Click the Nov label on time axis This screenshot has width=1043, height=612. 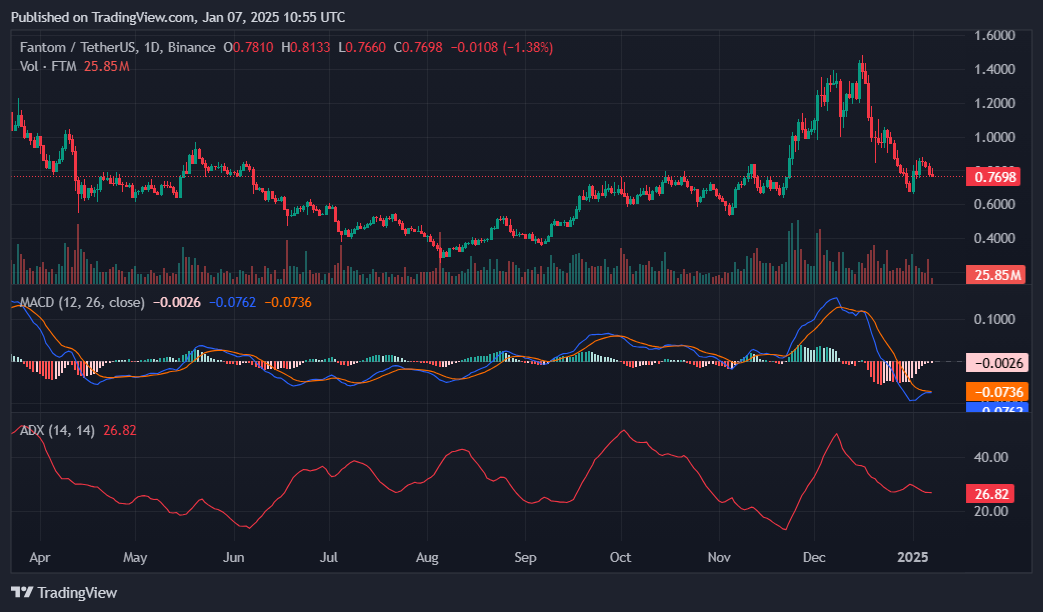[x=719, y=557]
